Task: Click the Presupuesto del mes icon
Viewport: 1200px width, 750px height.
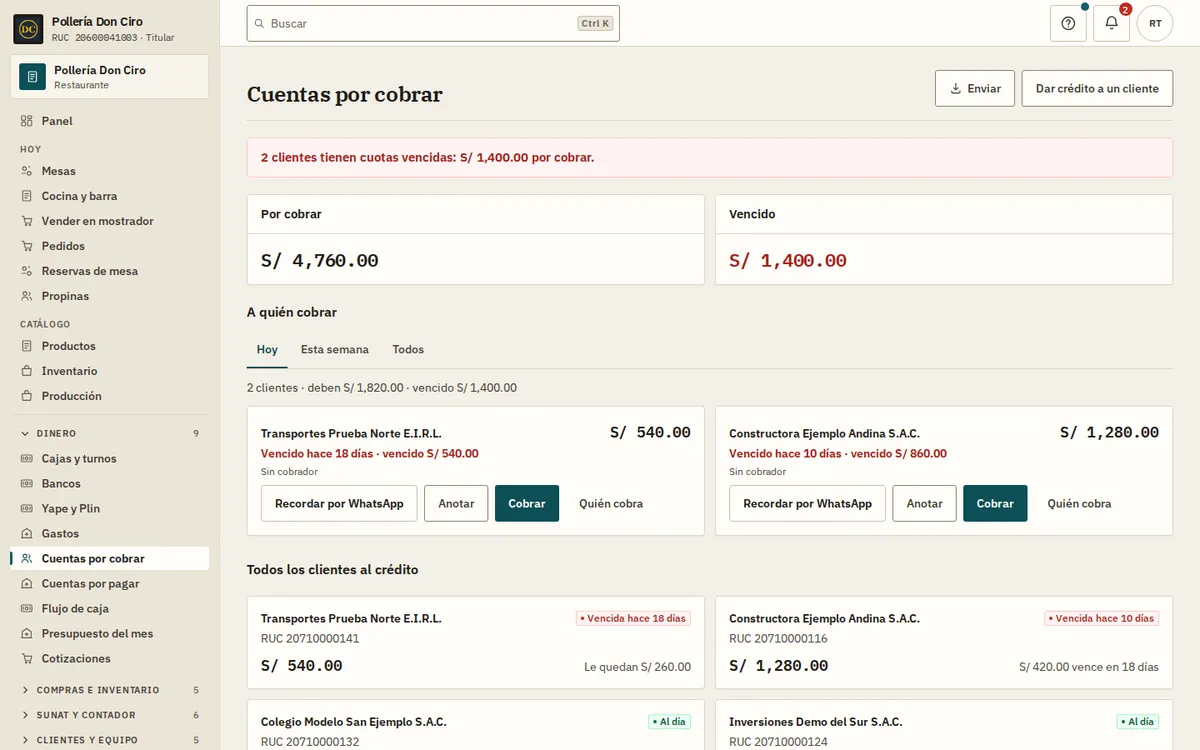Action: (27, 634)
